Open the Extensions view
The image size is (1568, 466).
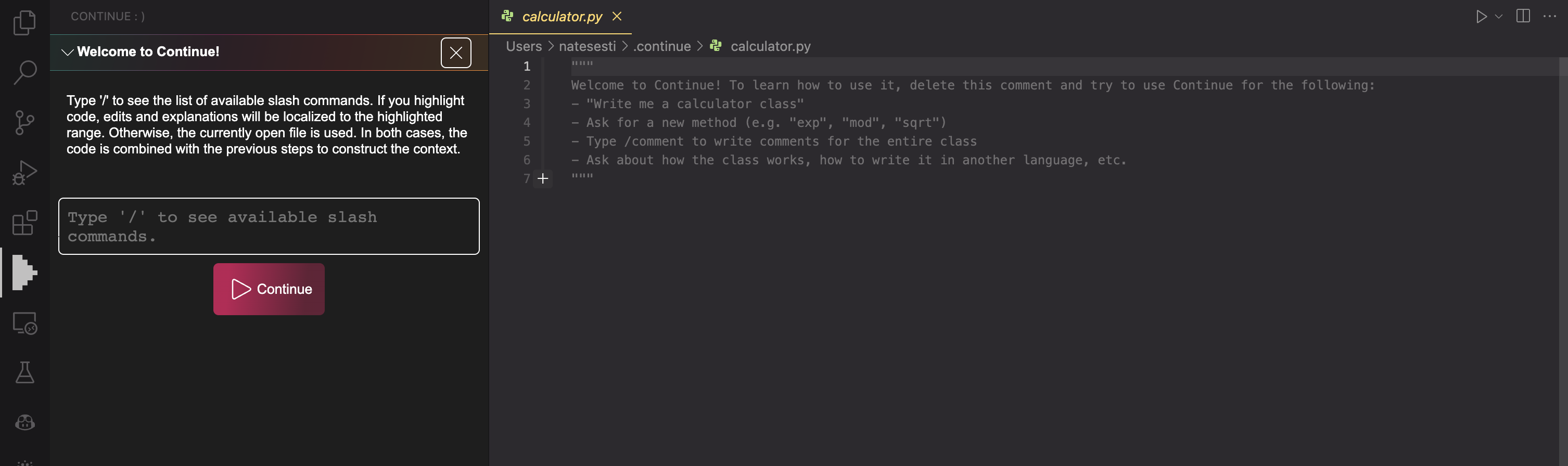[x=24, y=223]
